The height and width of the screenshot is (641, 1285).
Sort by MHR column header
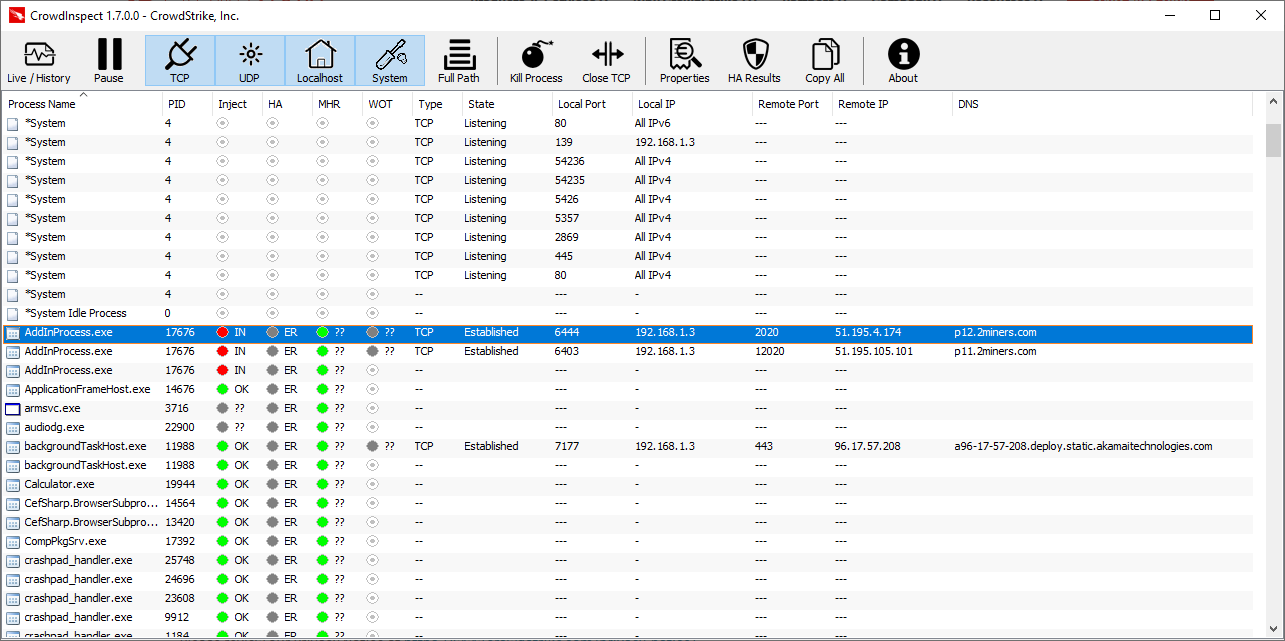(337, 104)
